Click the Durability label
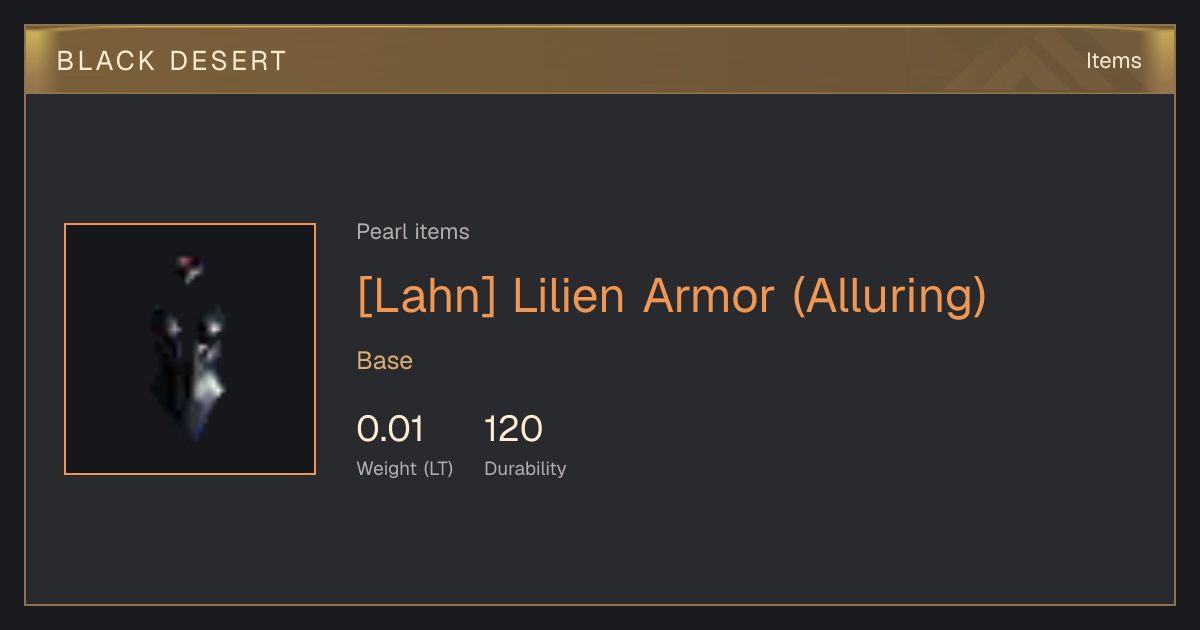 click(525, 468)
